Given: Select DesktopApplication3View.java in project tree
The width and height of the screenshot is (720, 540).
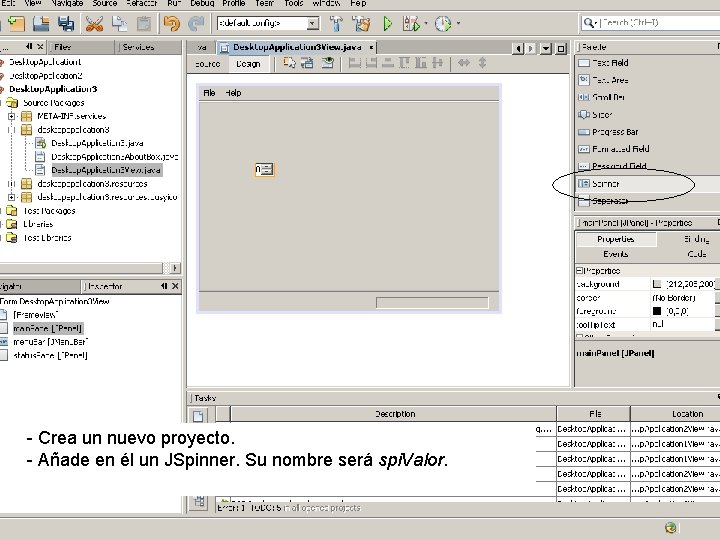Looking at the screenshot, I should [x=106, y=170].
